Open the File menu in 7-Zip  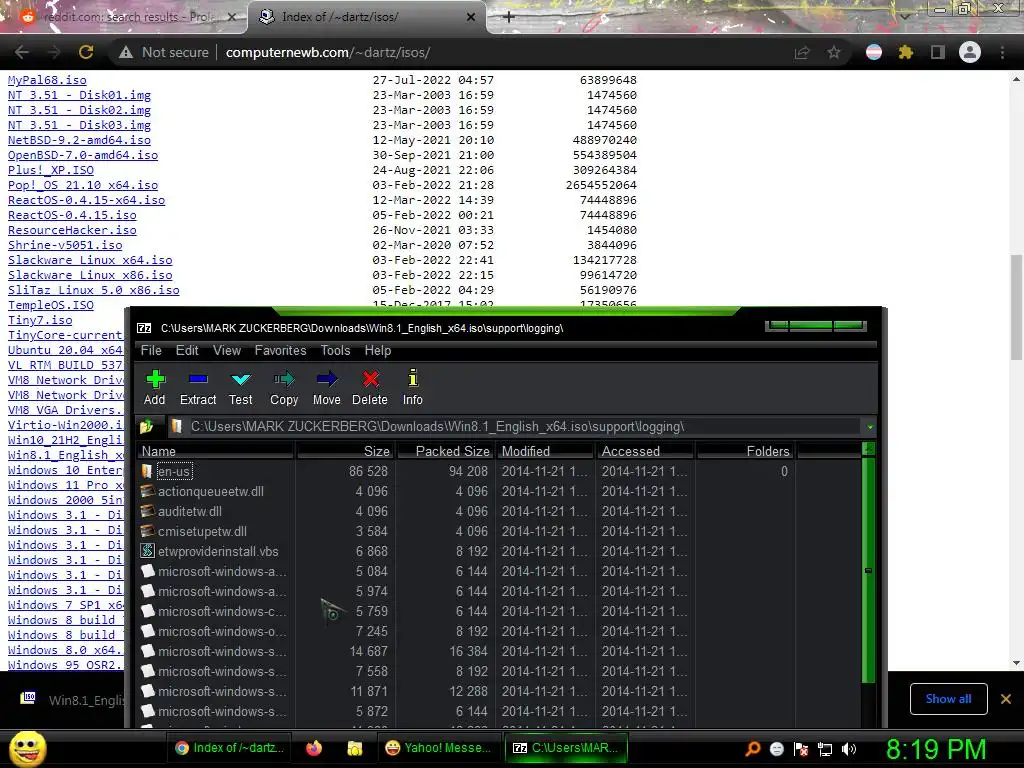(151, 351)
